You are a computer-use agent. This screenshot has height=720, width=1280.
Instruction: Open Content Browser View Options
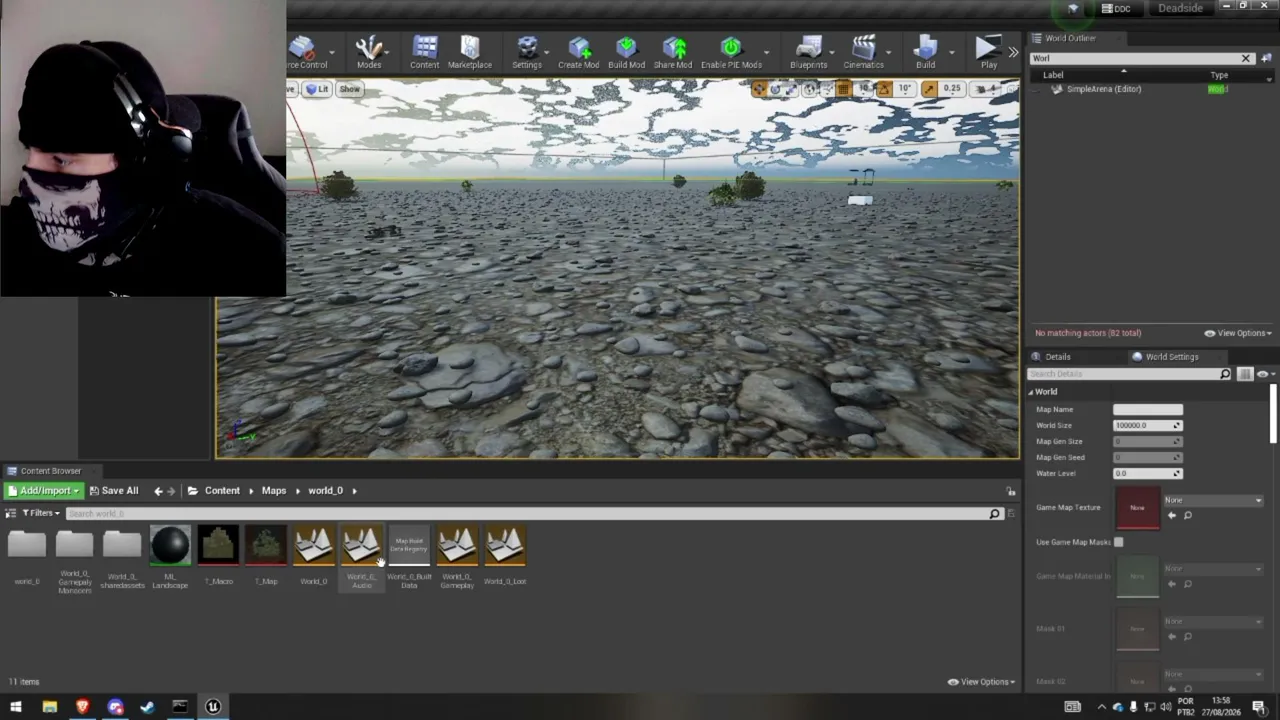981,682
